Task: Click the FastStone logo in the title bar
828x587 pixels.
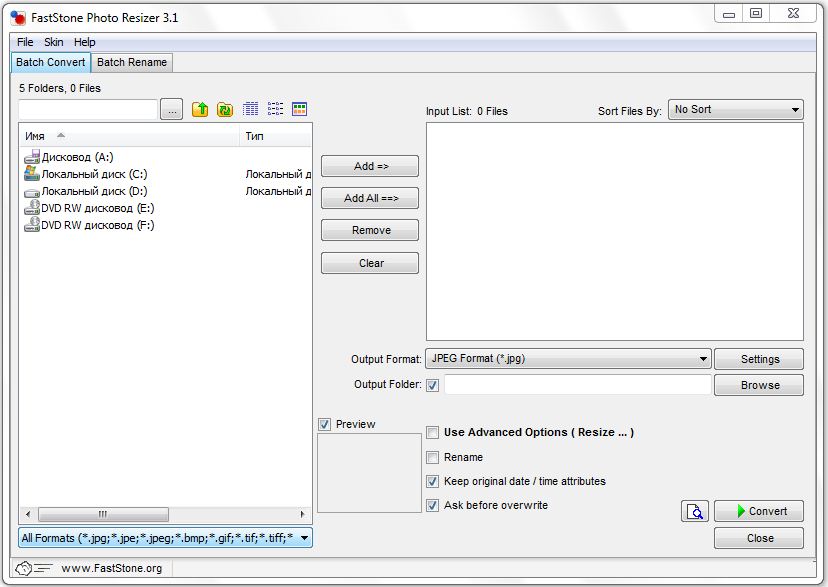Action: (18, 18)
